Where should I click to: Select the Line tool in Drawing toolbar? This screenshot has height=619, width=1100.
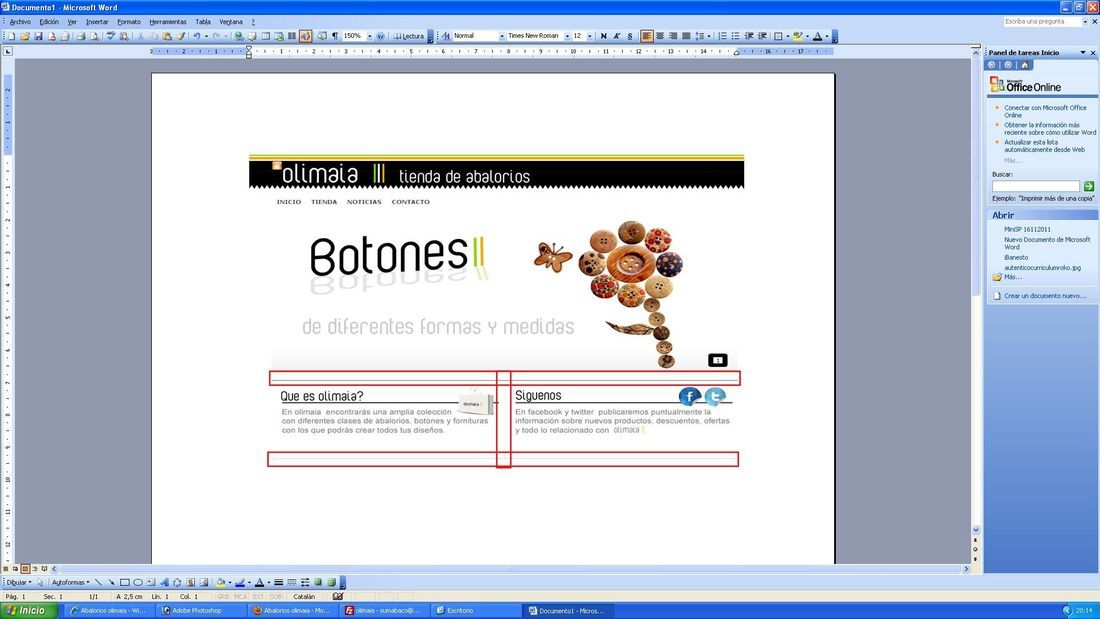[x=98, y=583]
